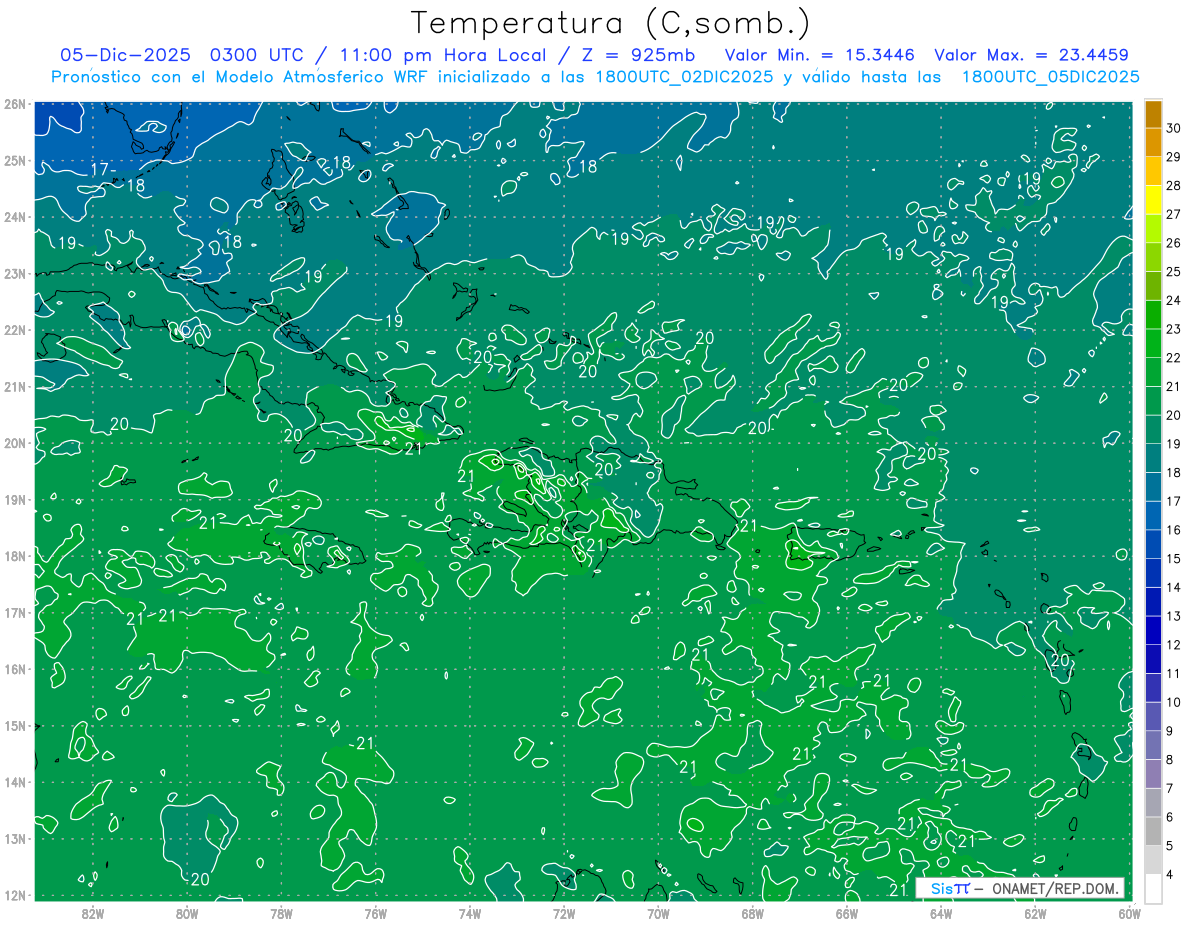Click the '15N' latitude label
The image size is (1200, 927).
click(15, 726)
